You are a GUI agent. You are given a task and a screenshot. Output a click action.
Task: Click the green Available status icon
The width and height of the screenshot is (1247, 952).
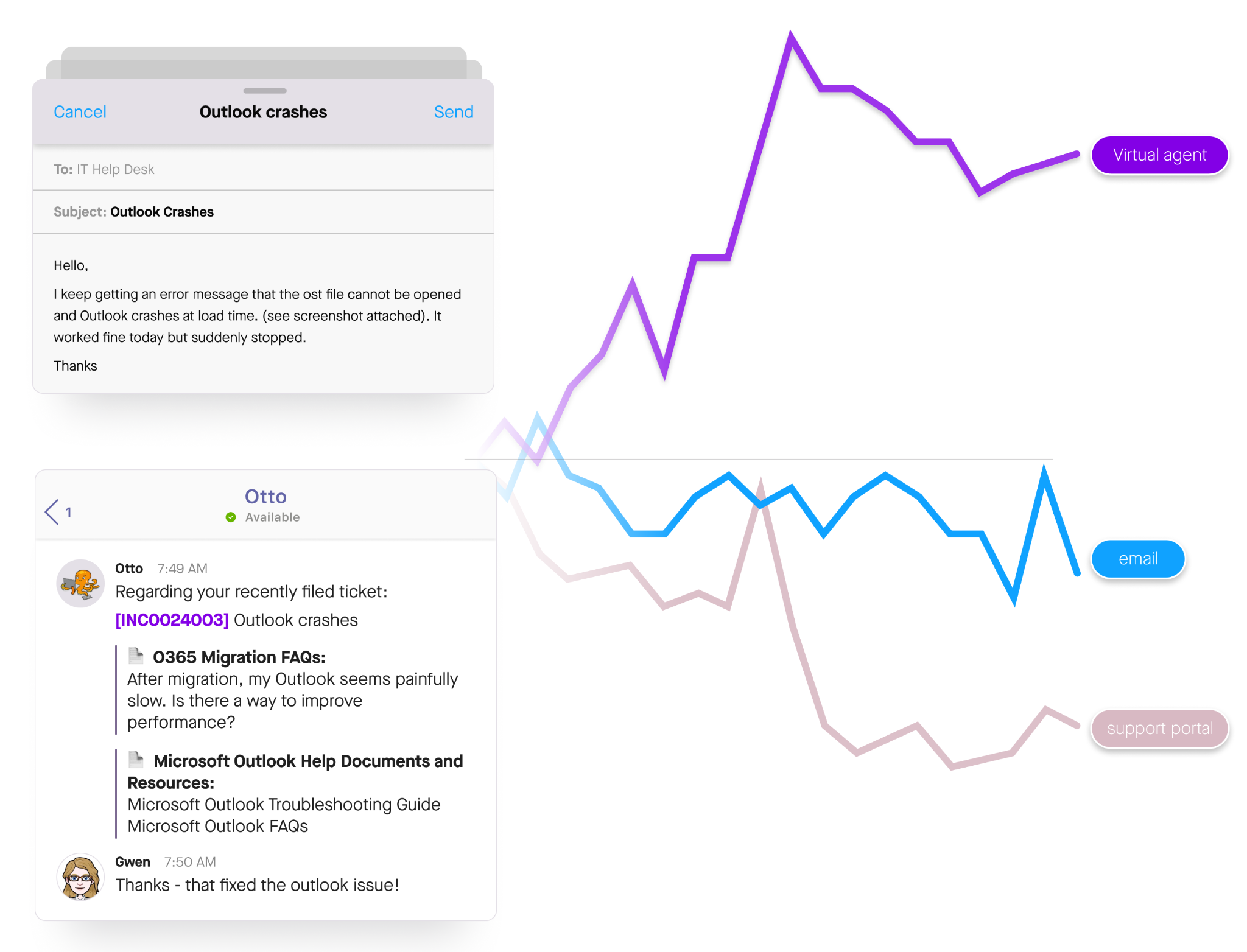231,517
